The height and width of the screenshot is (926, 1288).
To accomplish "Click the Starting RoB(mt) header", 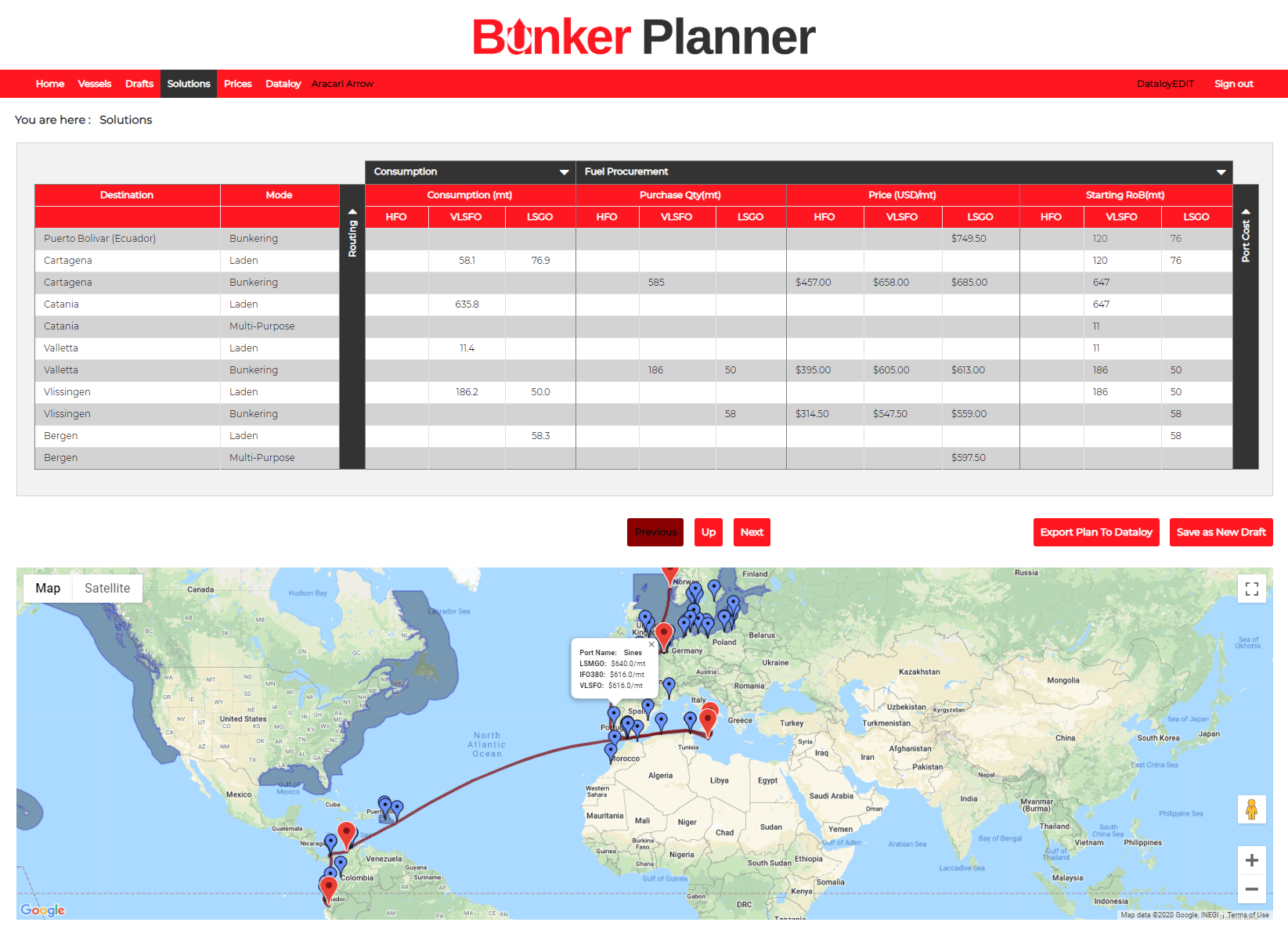I will pyautogui.click(x=1125, y=195).
